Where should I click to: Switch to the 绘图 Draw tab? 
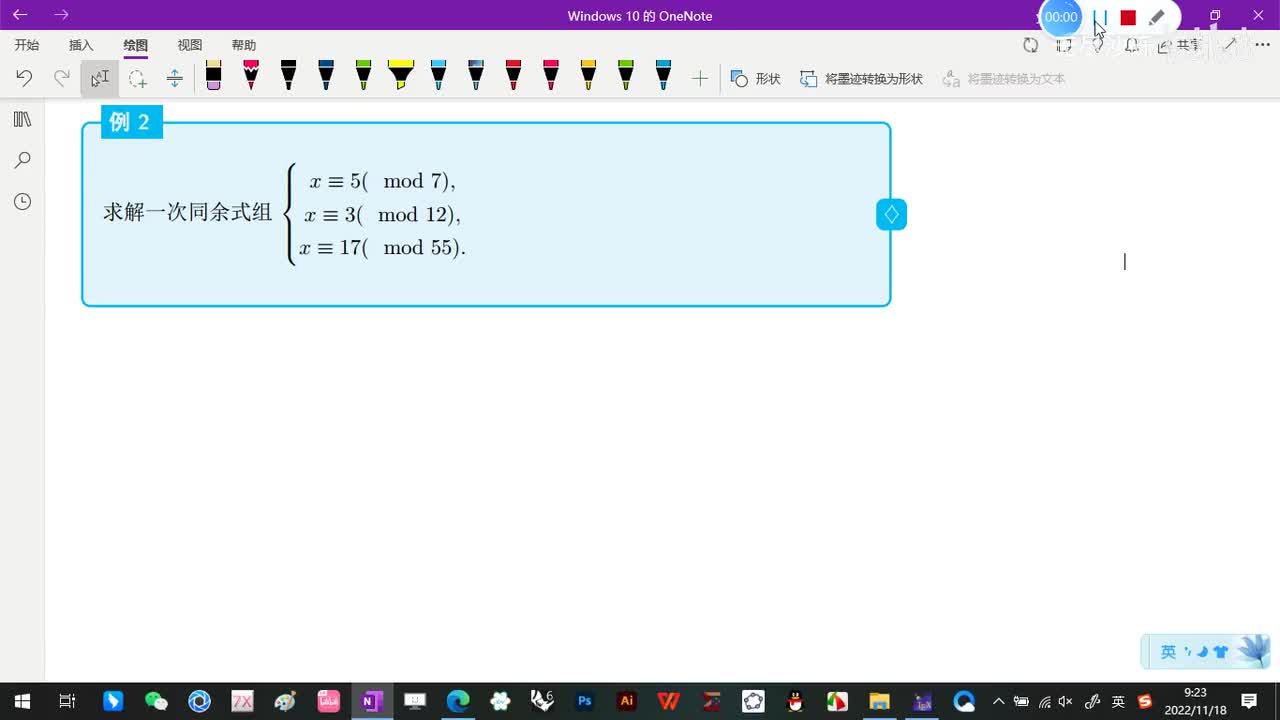tap(135, 45)
